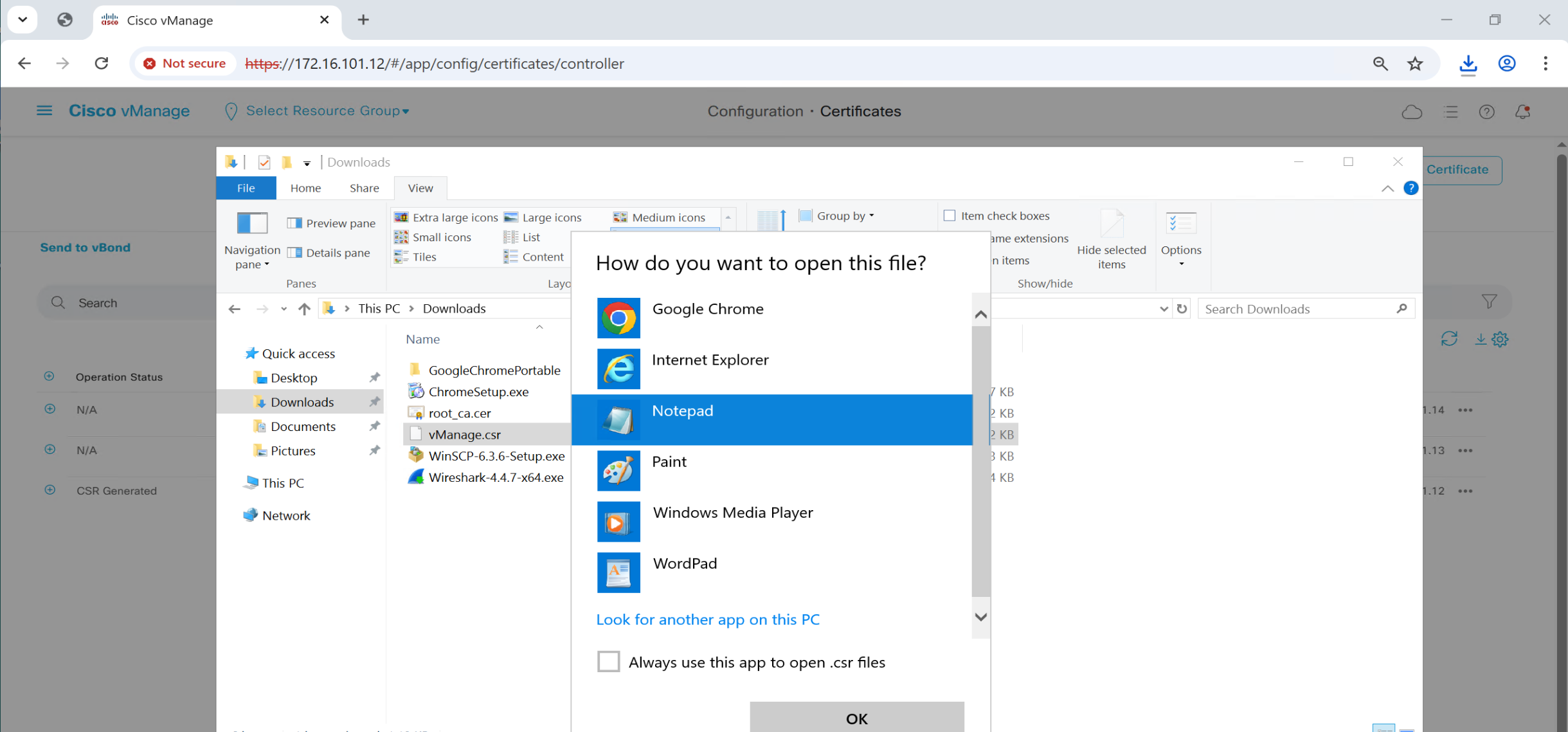This screenshot has height=732, width=1568.
Task: Click Chrome downloads icon in toolbar
Action: tap(1468, 64)
